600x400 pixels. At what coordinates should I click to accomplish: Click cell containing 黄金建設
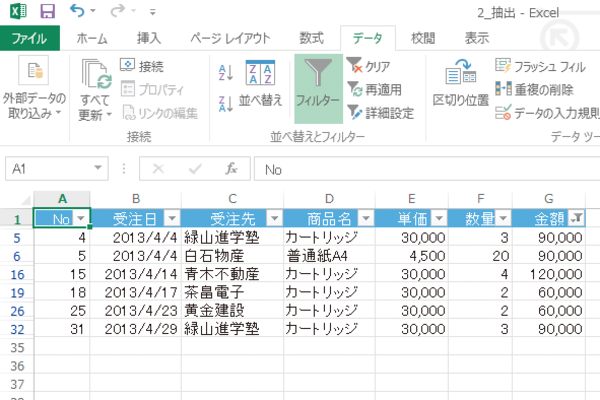point(232,311)
